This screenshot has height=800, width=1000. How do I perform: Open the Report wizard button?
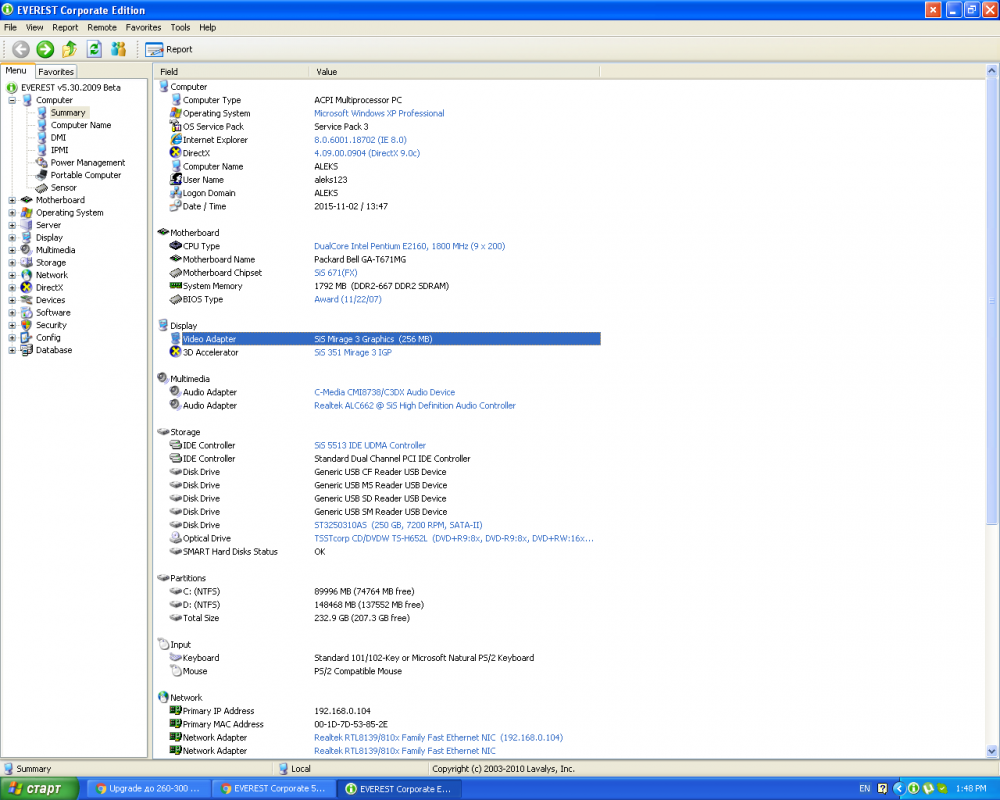pyautogui.click(x=168, y=49)
